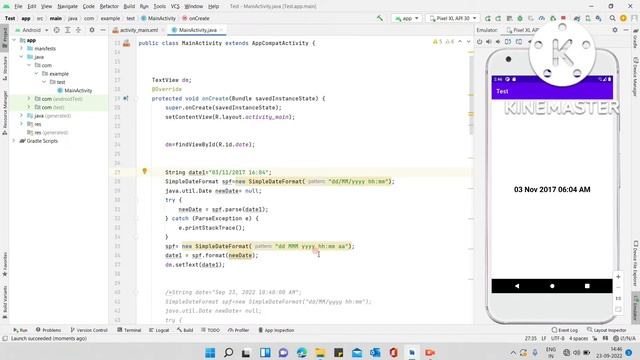The height and width of the screenshot is (360, 640).
Task: Open Emulator panel settings gear
Action: 615,30
